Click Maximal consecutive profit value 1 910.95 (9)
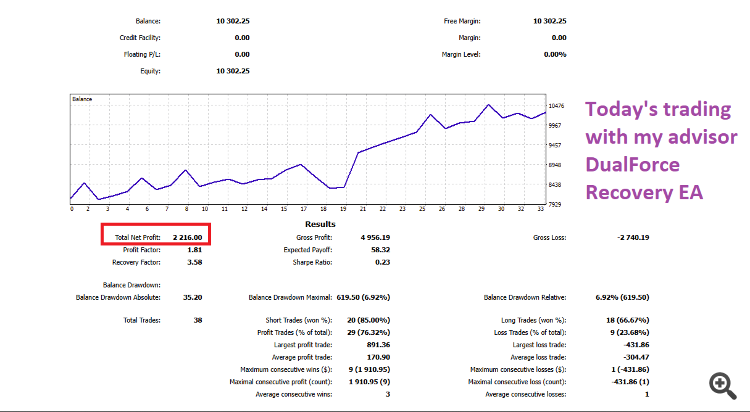 [369, 382]
